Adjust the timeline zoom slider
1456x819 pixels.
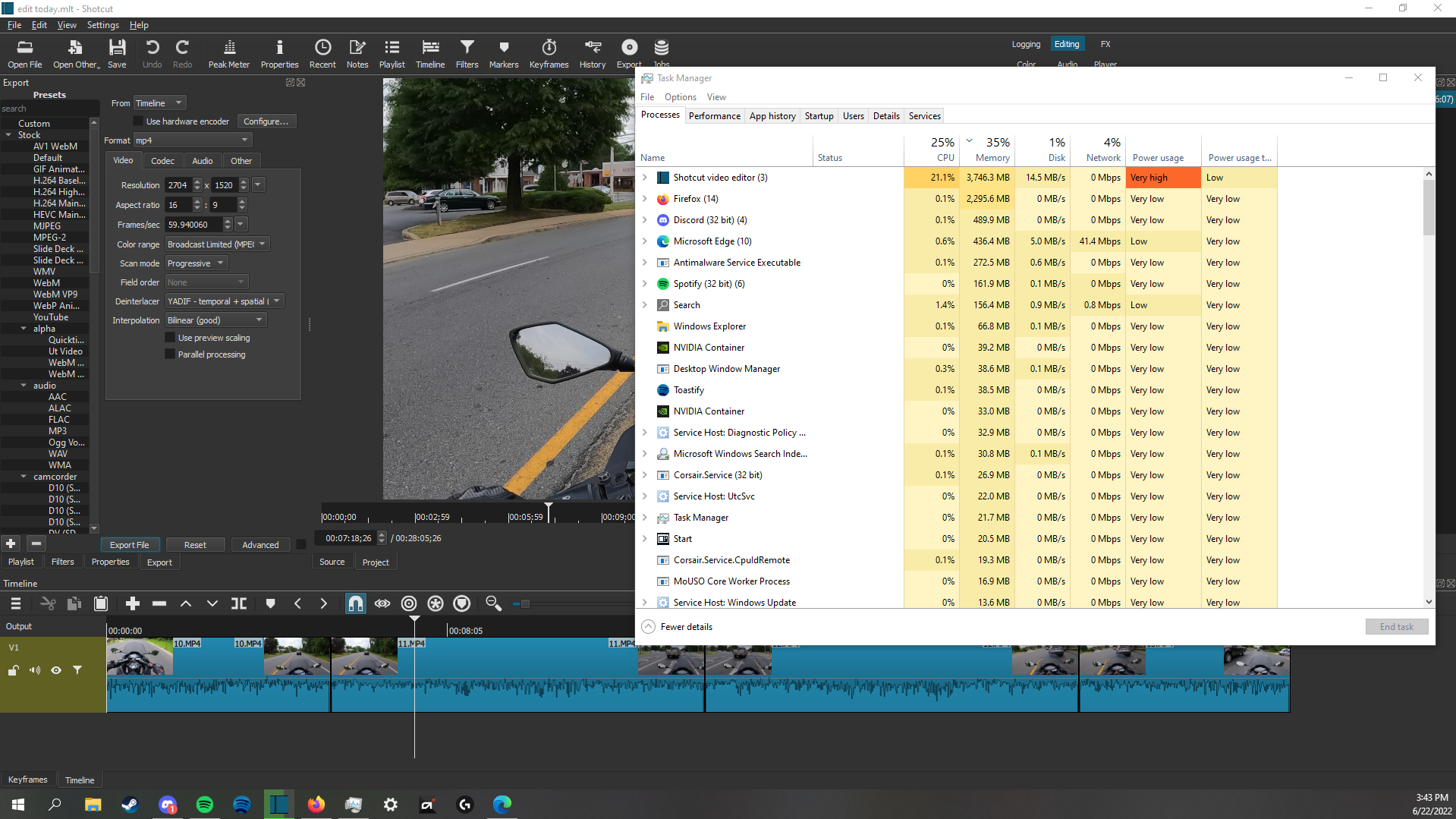click(x=525, y=604)
